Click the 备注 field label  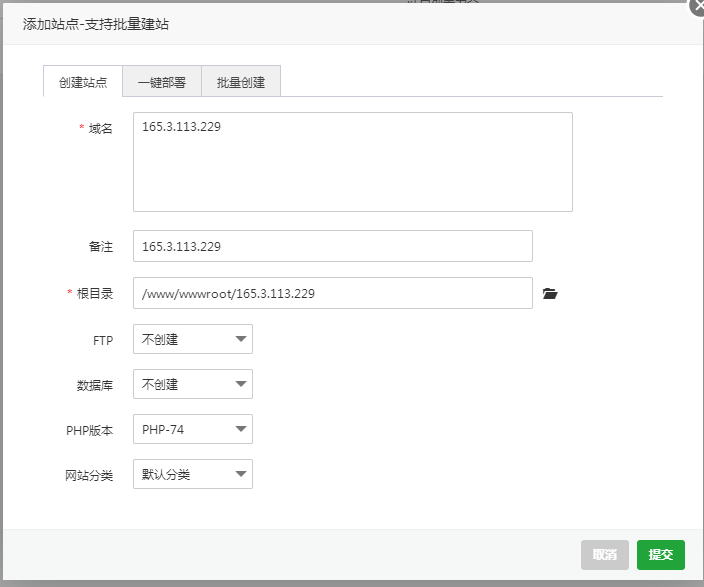(100, 246)
